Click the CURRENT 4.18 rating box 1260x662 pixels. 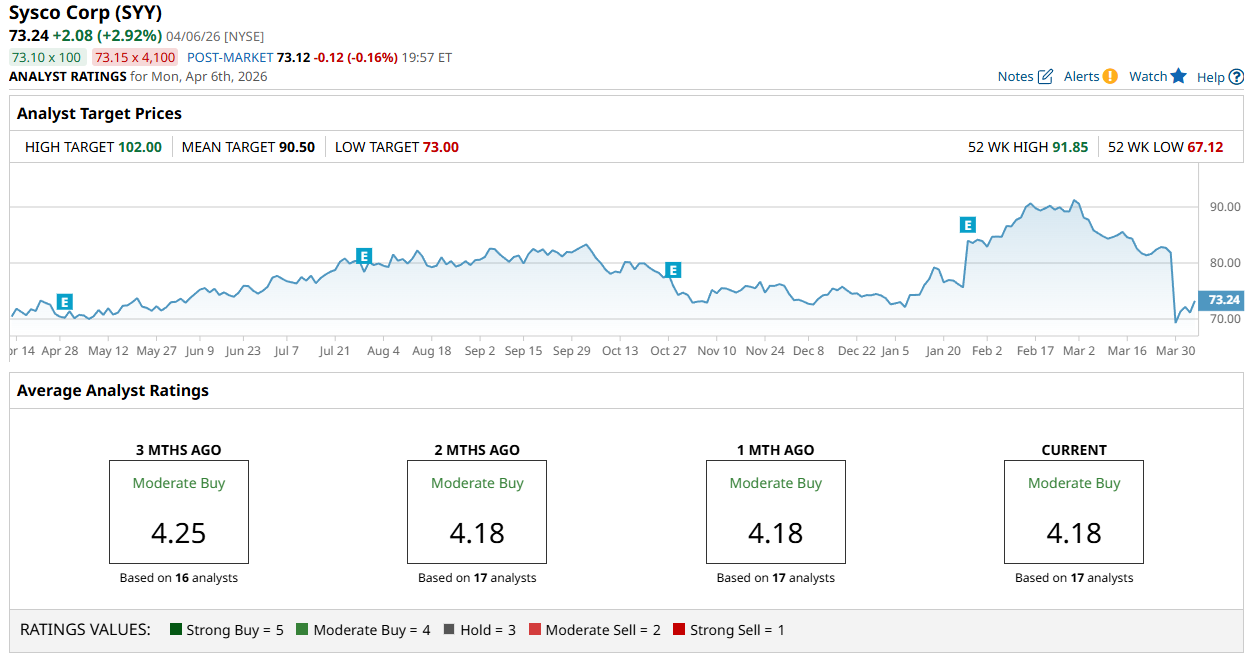tap(1074, 512)
